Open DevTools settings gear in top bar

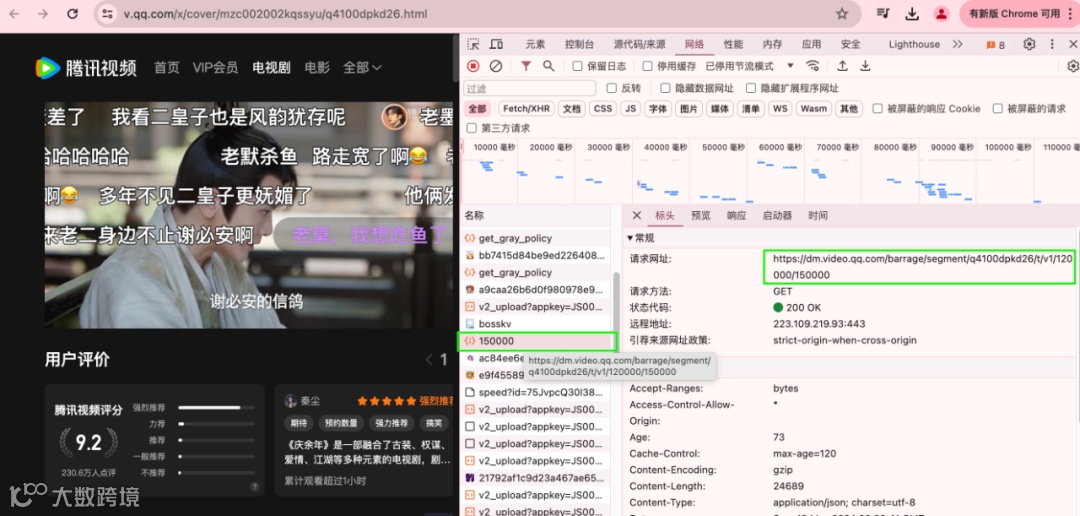[1029, 44]
